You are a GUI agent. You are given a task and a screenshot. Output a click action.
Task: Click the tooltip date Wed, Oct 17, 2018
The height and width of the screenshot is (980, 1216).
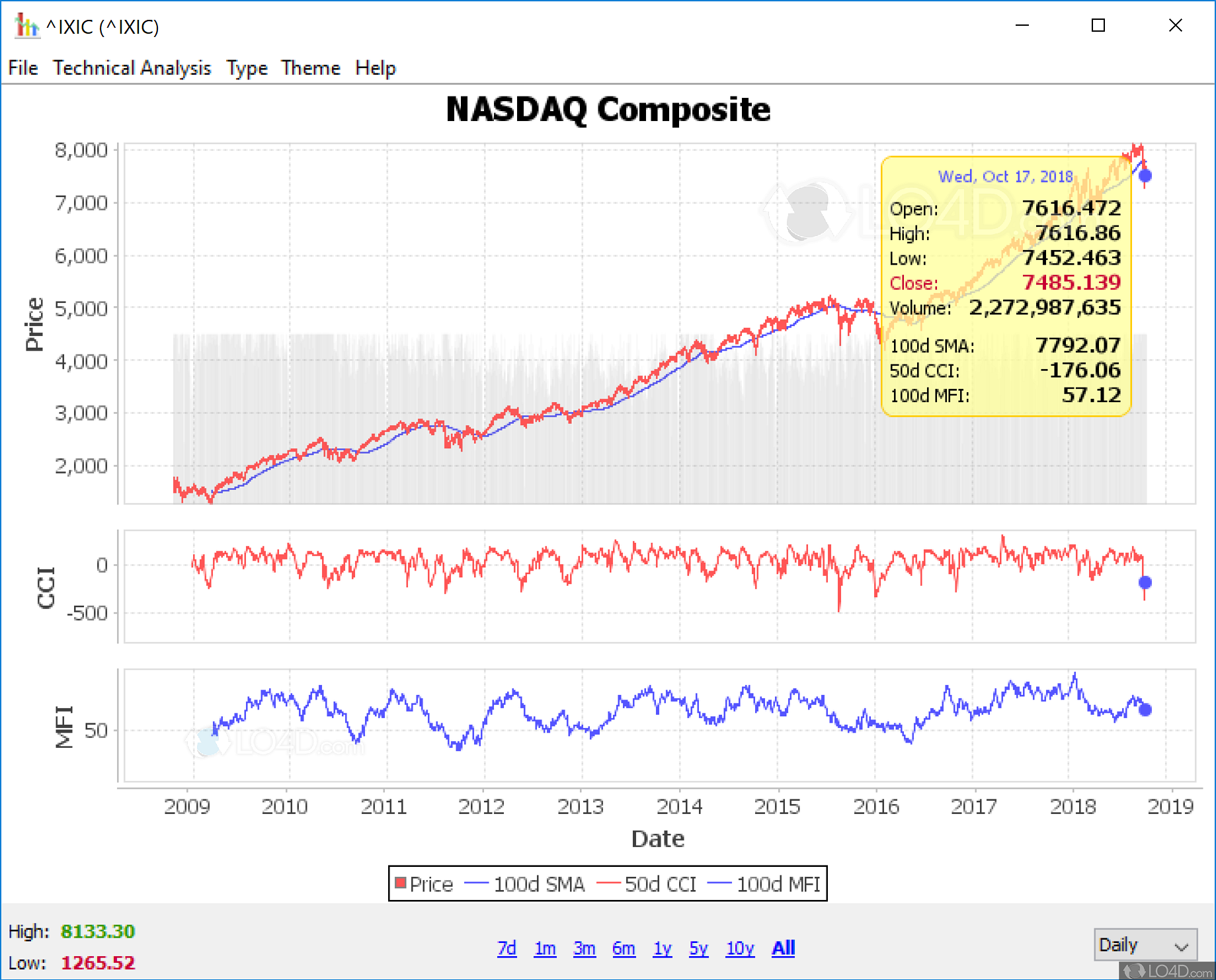click(x=1006, y=177)
